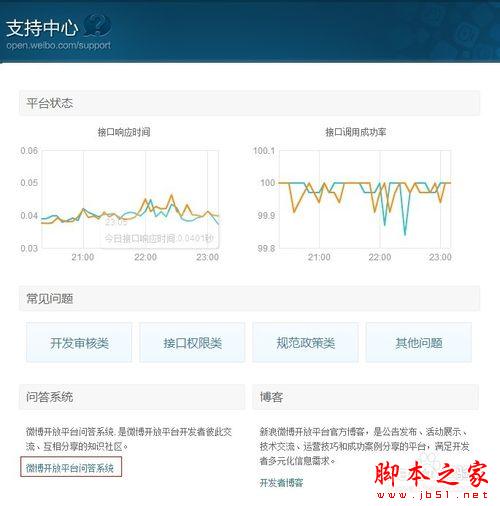Screen dimensions: 500x506
Task: Click the response time tooltip showing 23:05
Action: [x=159, y=231]
